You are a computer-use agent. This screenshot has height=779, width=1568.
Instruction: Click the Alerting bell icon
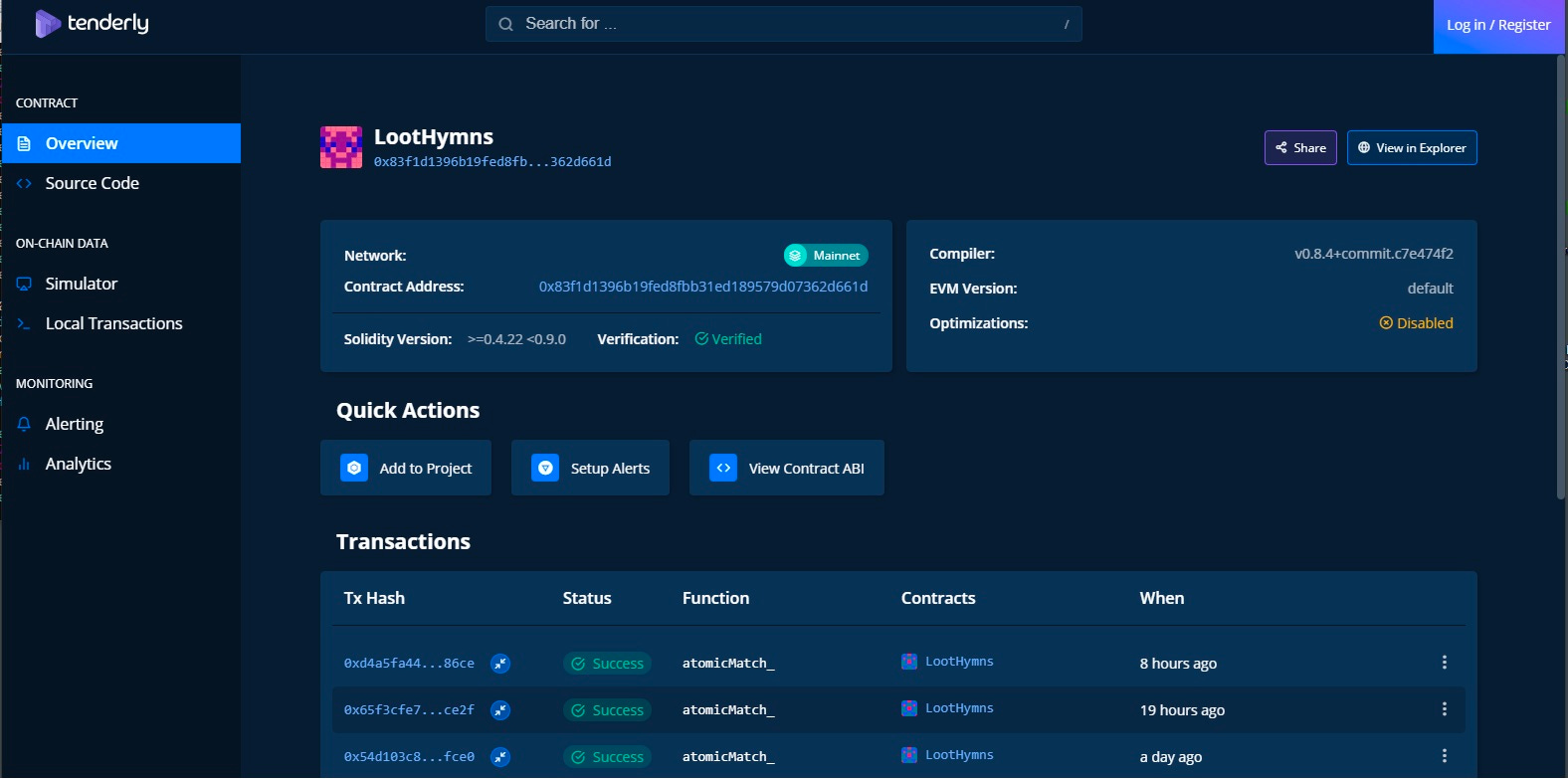pyautogui.click(x=24, y=424)
